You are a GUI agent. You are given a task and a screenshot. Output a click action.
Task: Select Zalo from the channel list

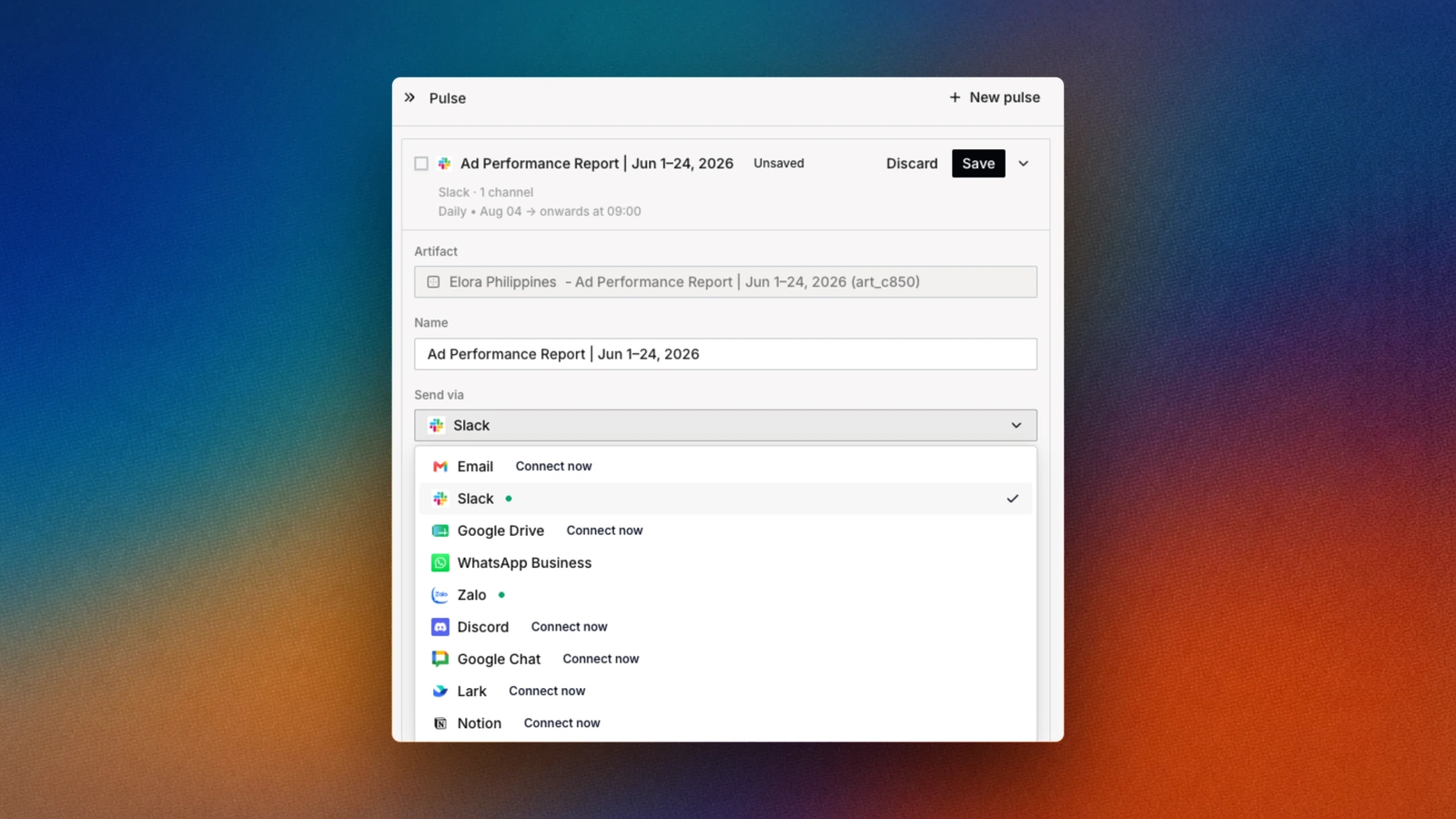pos(725,595)
